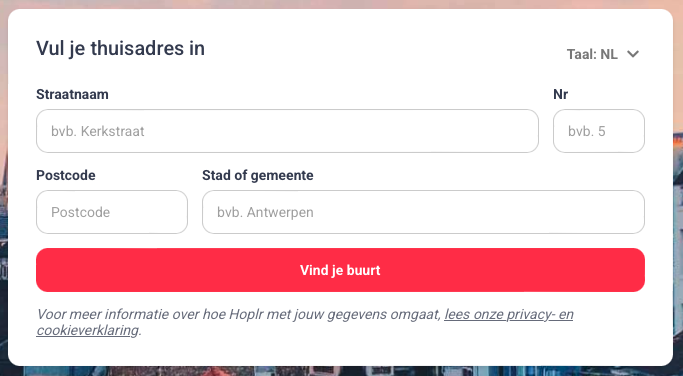Click the bvb. Kerkstraat placeholder text
This screenshot has width=683, height=376.
pos(98,131)
